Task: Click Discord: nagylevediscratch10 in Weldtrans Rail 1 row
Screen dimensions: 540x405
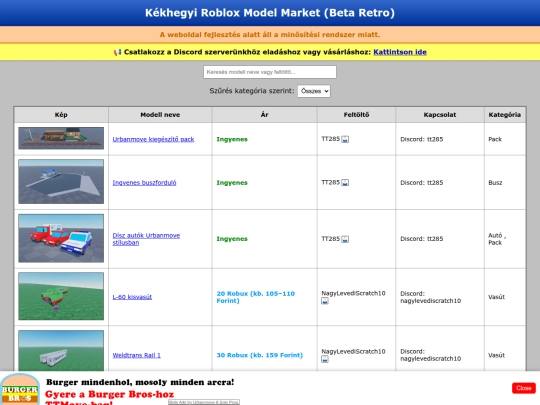Action: point(430,355)
